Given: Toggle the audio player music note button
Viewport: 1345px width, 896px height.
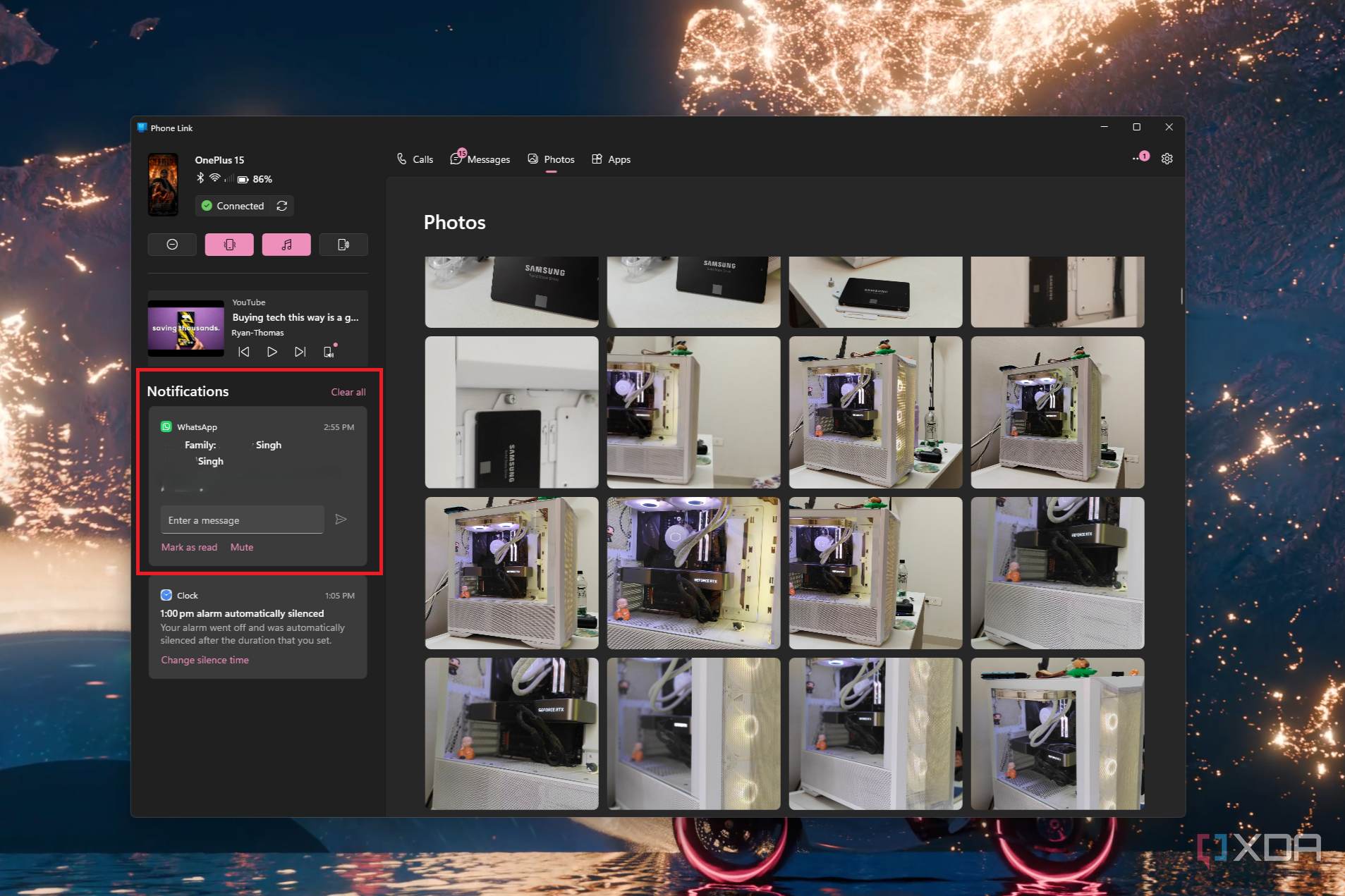Looking at the screenshot, I should tap(286, 245).
